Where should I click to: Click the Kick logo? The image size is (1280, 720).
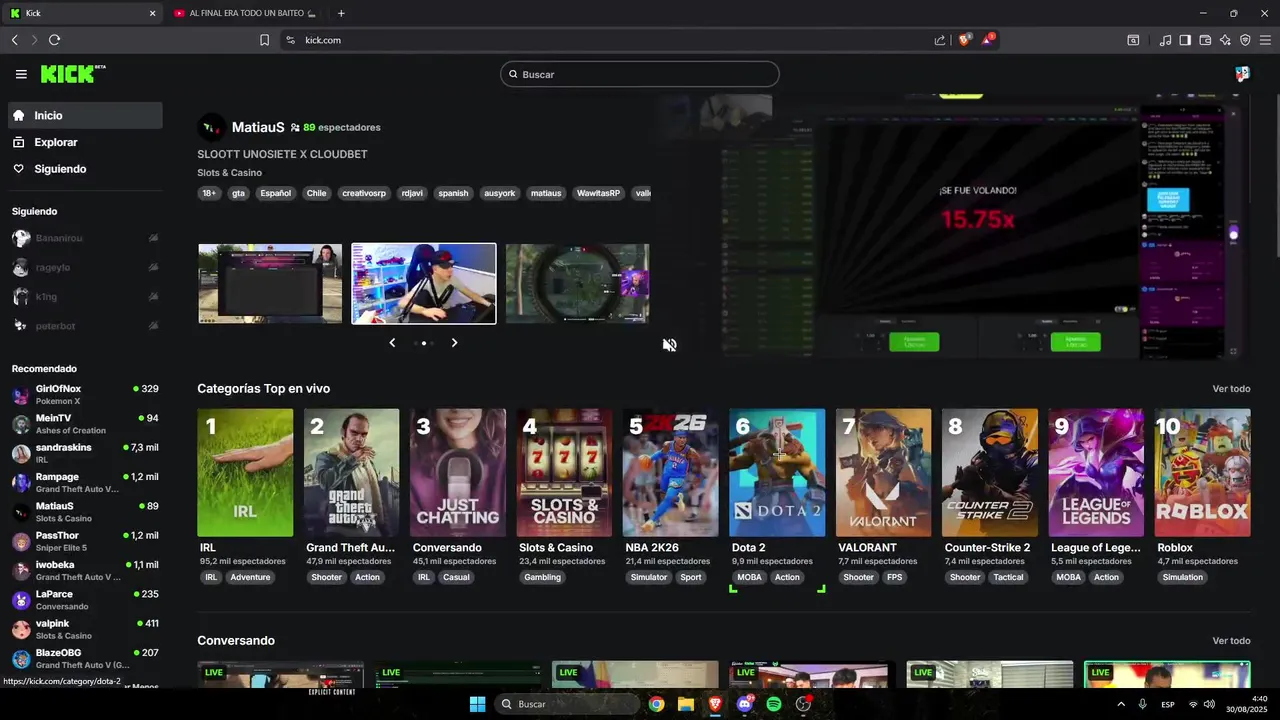[x=72, y=74]
